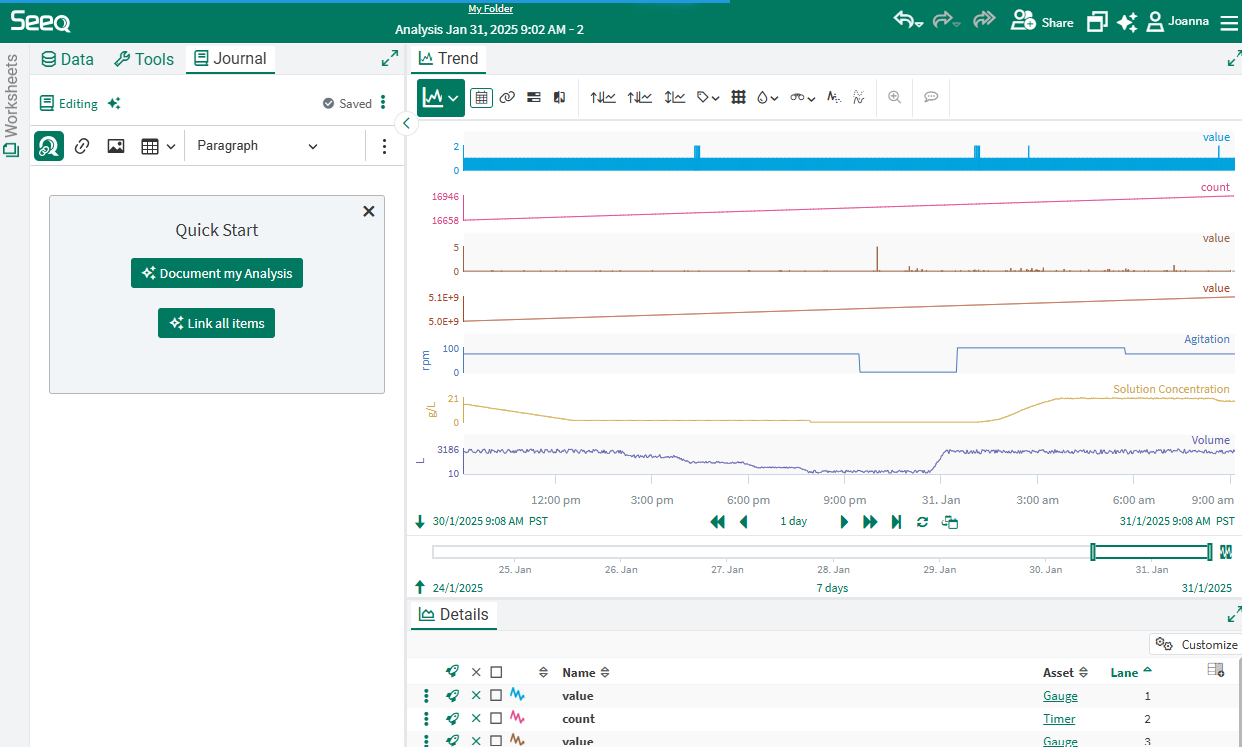Open the main hamburger menu
The image size is (1242, 747).
point(1228,22)
